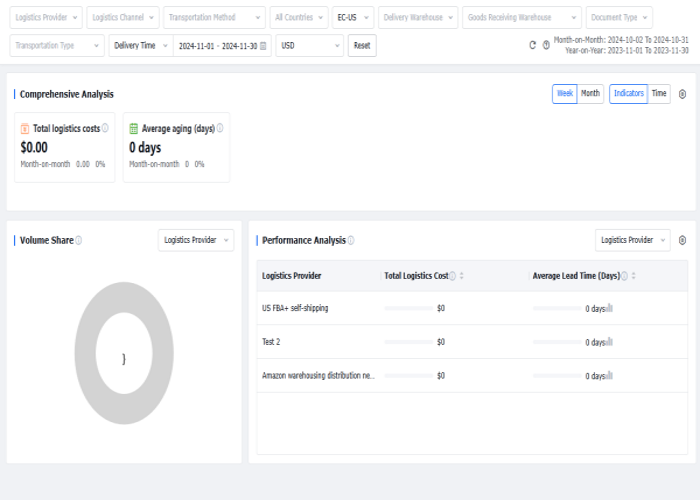
Task: Open the Delivery Time type dropdown
Action: click(x=141, y=46)
